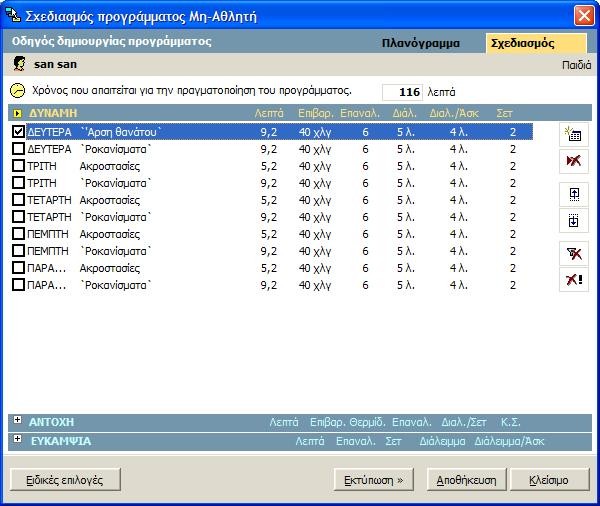Screen dimensions: 600x506
Task: Check the ΤΡΙΤΗ Ροκανίσματα checkbox
Action: click(18, 183)
